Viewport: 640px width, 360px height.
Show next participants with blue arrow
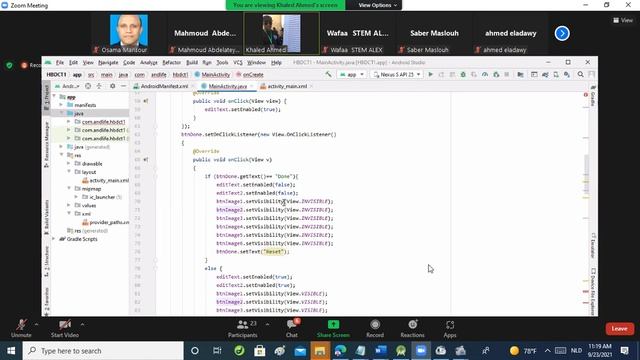[x=562, y=33]
